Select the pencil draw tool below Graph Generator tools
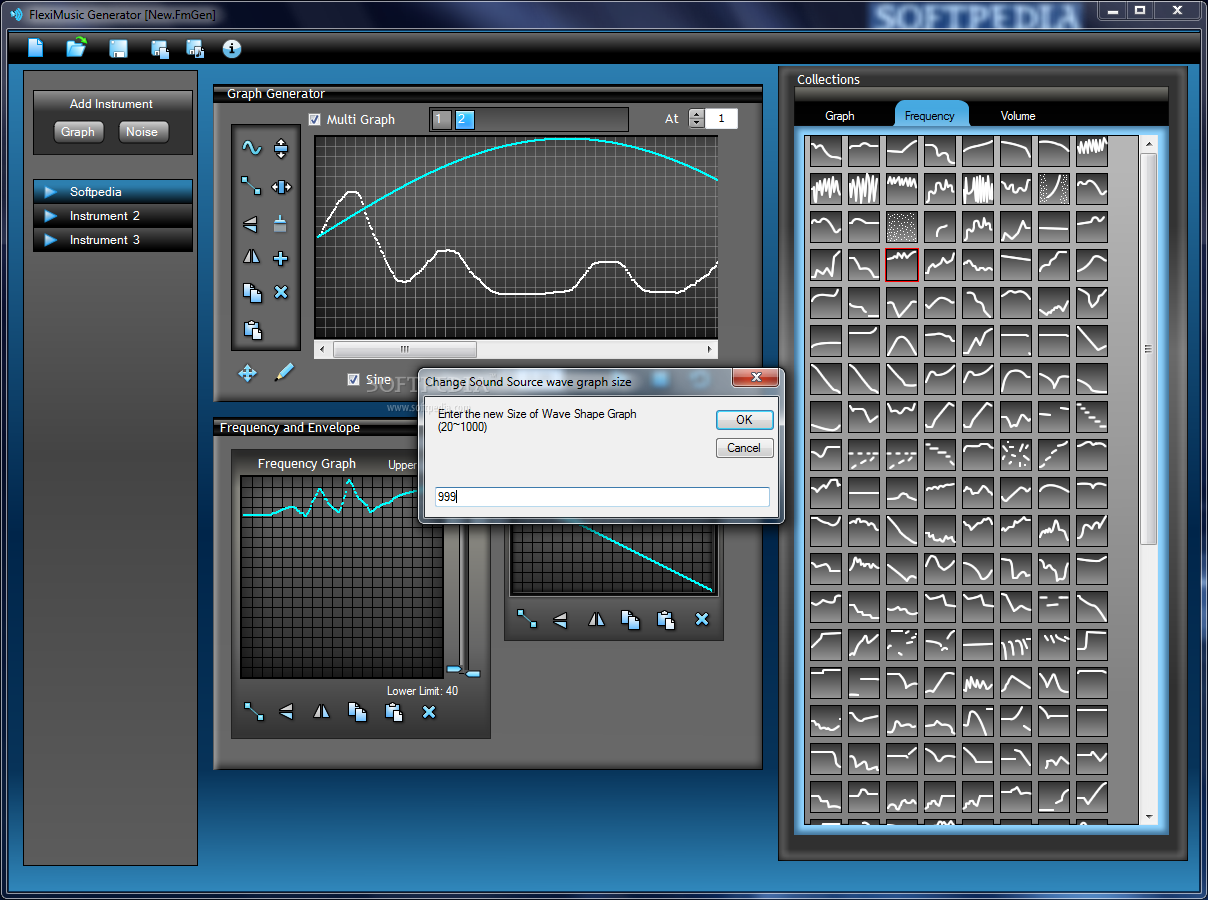Screen dimensions: 1208x900 point(285,372)
